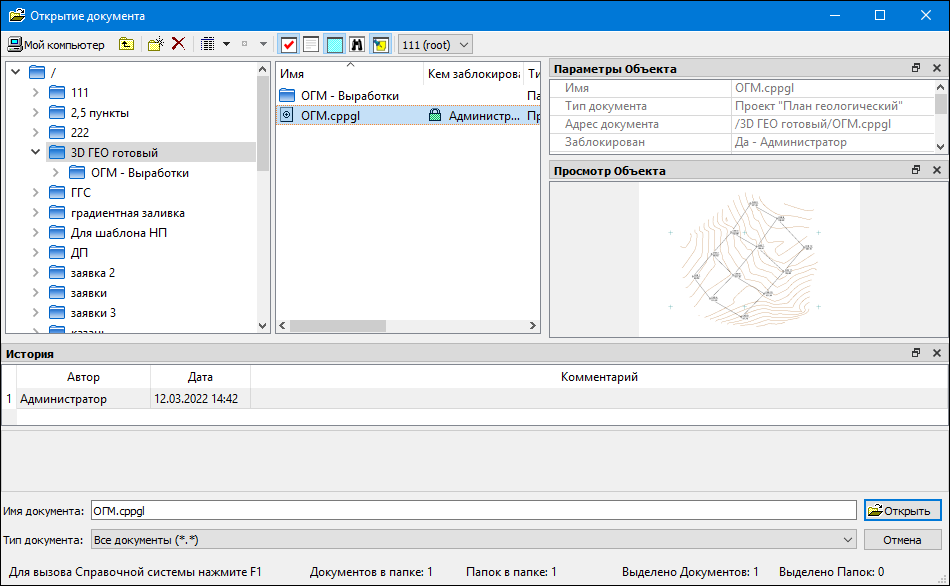Viewport: 950px width, 586px height.
Task: Expand the 111 folder node
Action: click(x=35, y=92)
